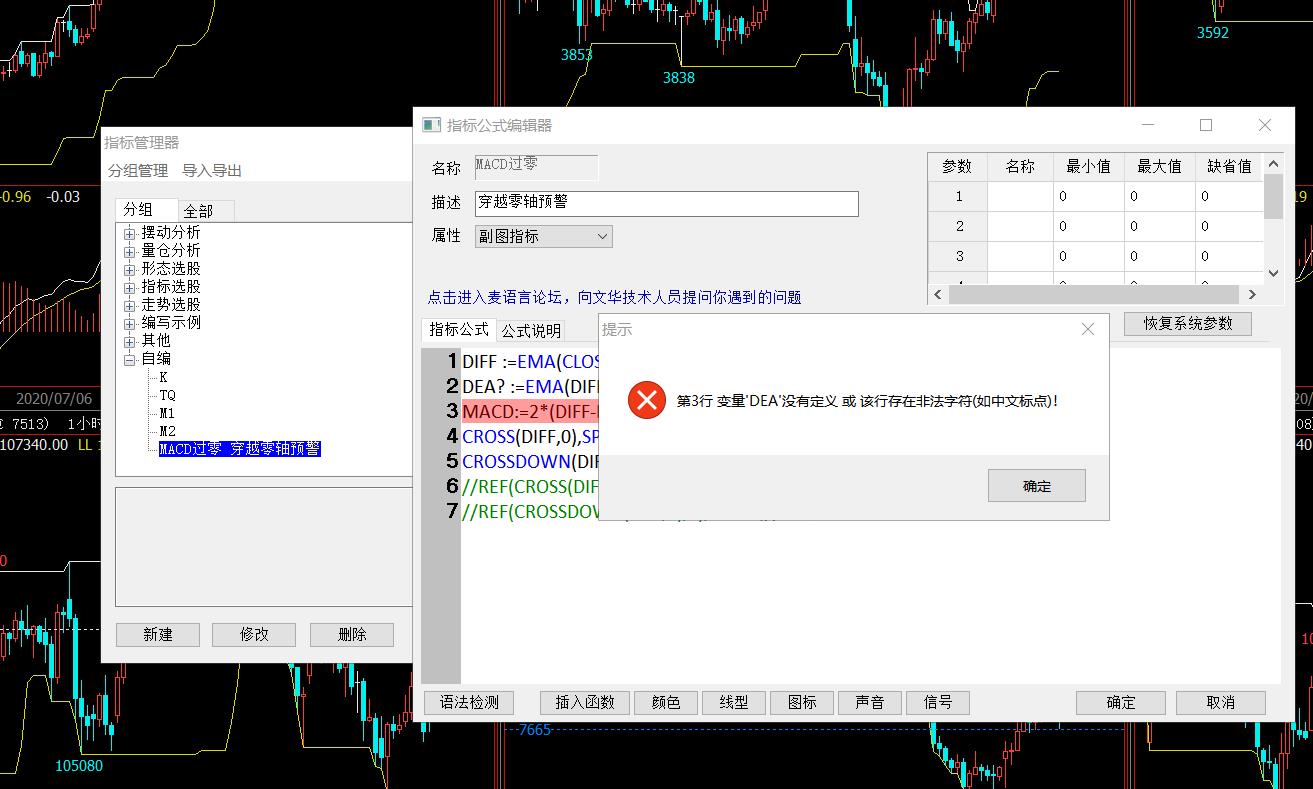Click the 描述 text input field

pyautogui.click(x=666, y=203)
